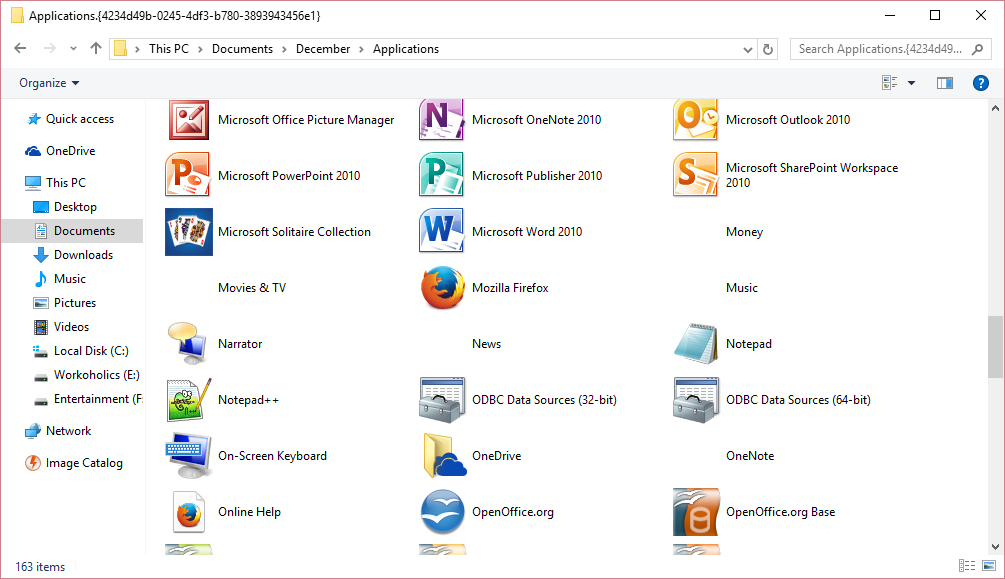
Task: Open recent locations dropdown arrow
Action: tap(73, 49)
